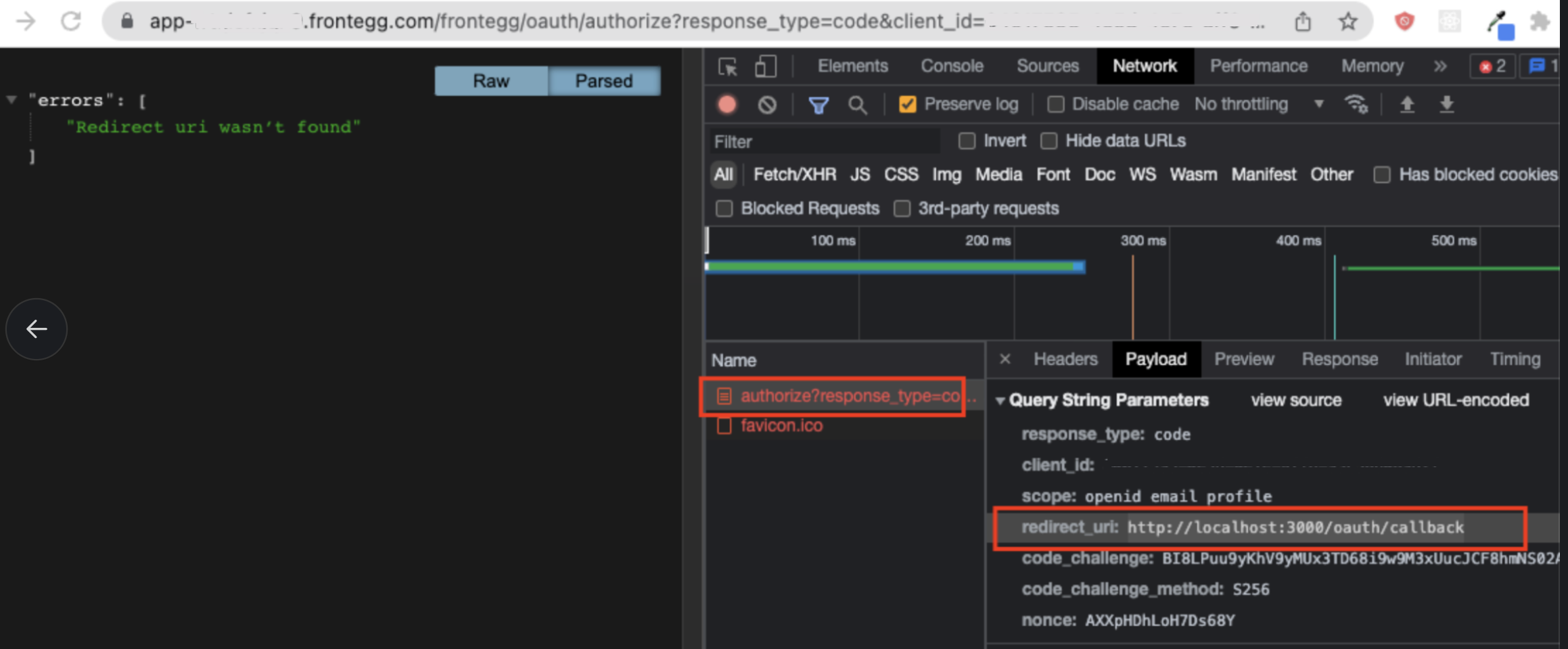Open the No throttling dropdown

coord(1258,104)
